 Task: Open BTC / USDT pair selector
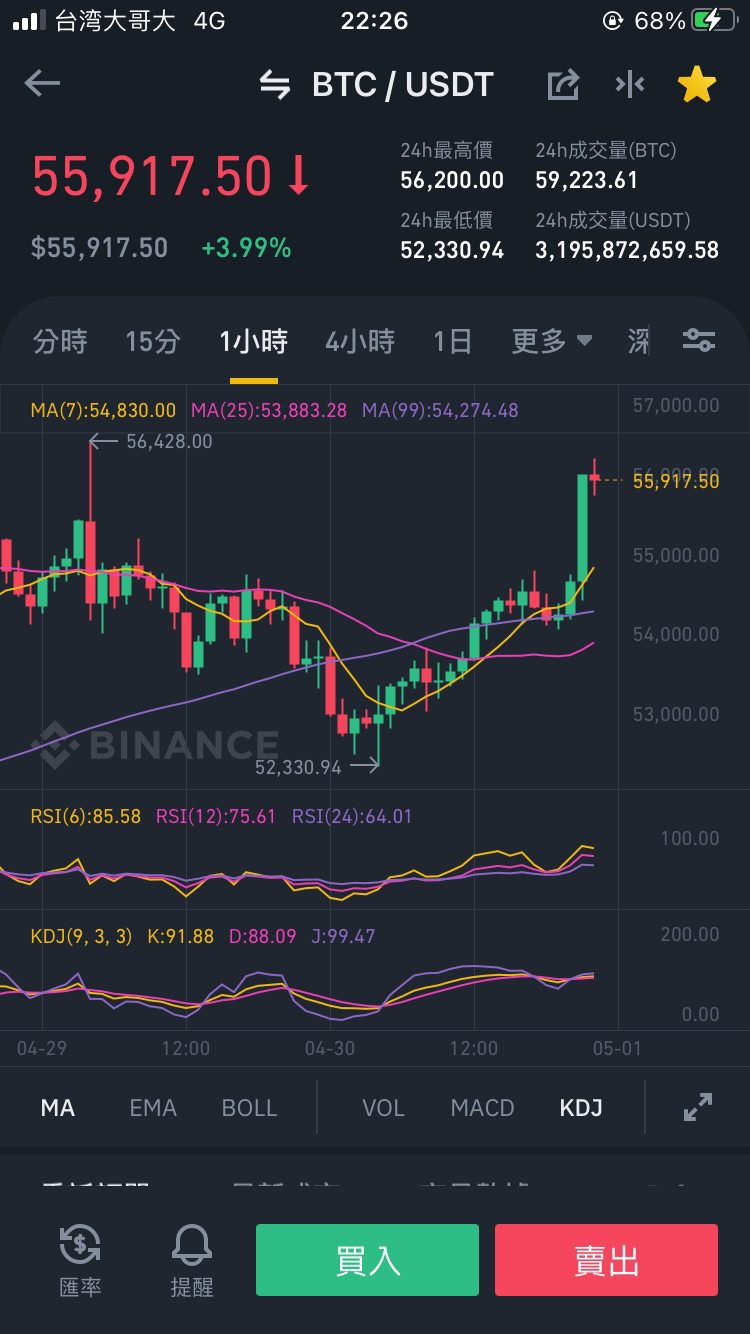point(403,85)
